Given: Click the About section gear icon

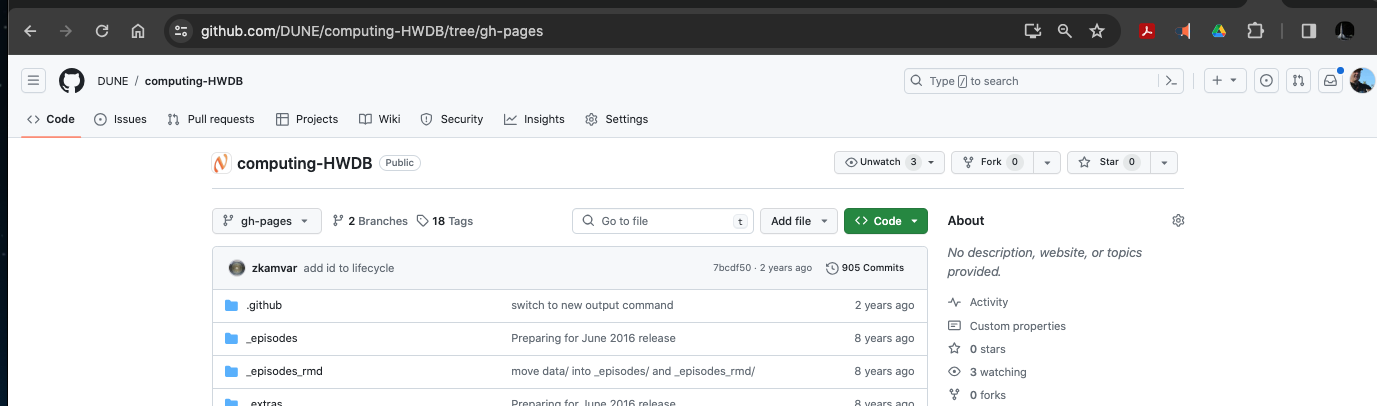Looking at the screenshot, I should click(1178, 221).
